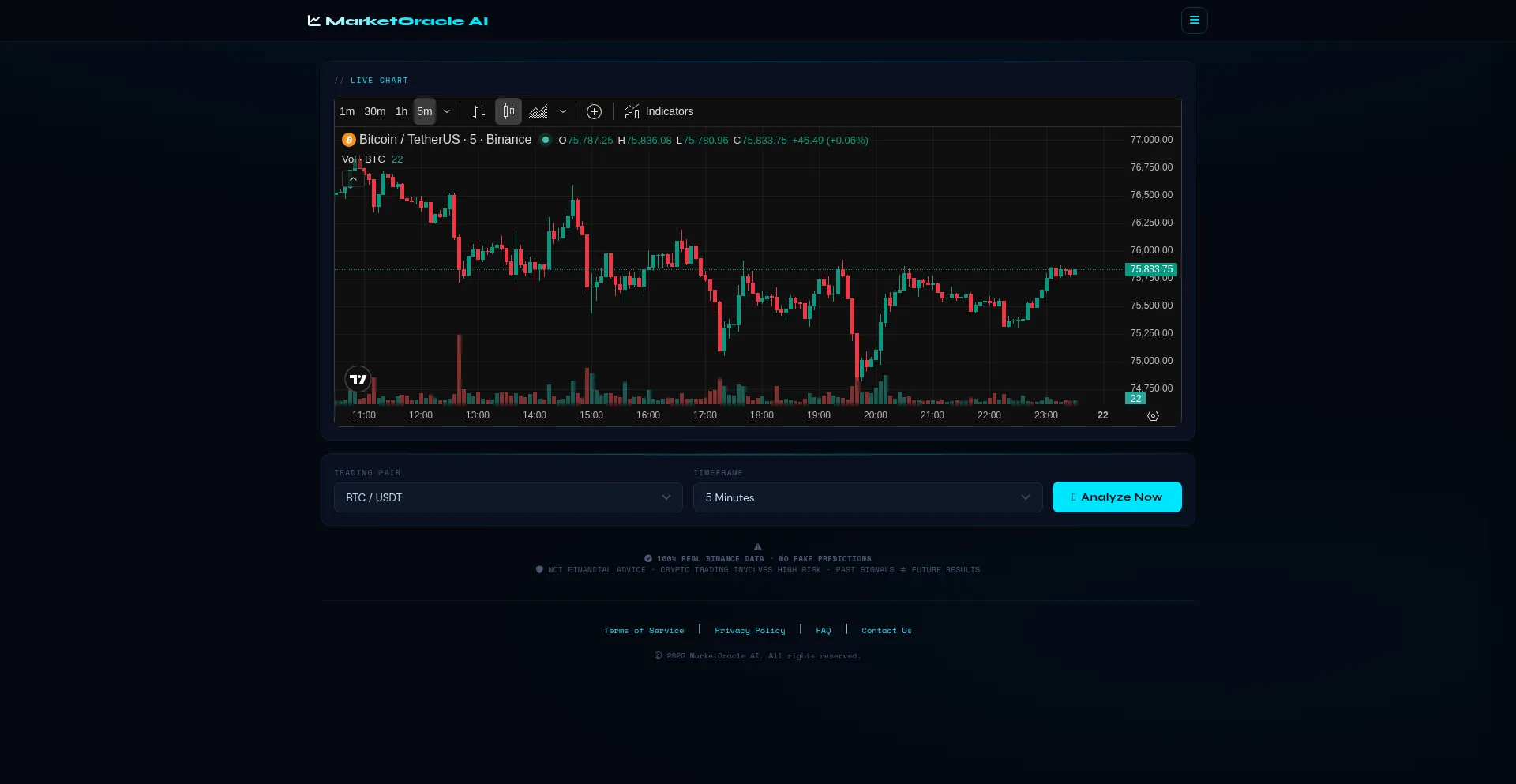Select the Area chart style icon
The width and height of the screenshot is (1516, 784).
[538, 112]
